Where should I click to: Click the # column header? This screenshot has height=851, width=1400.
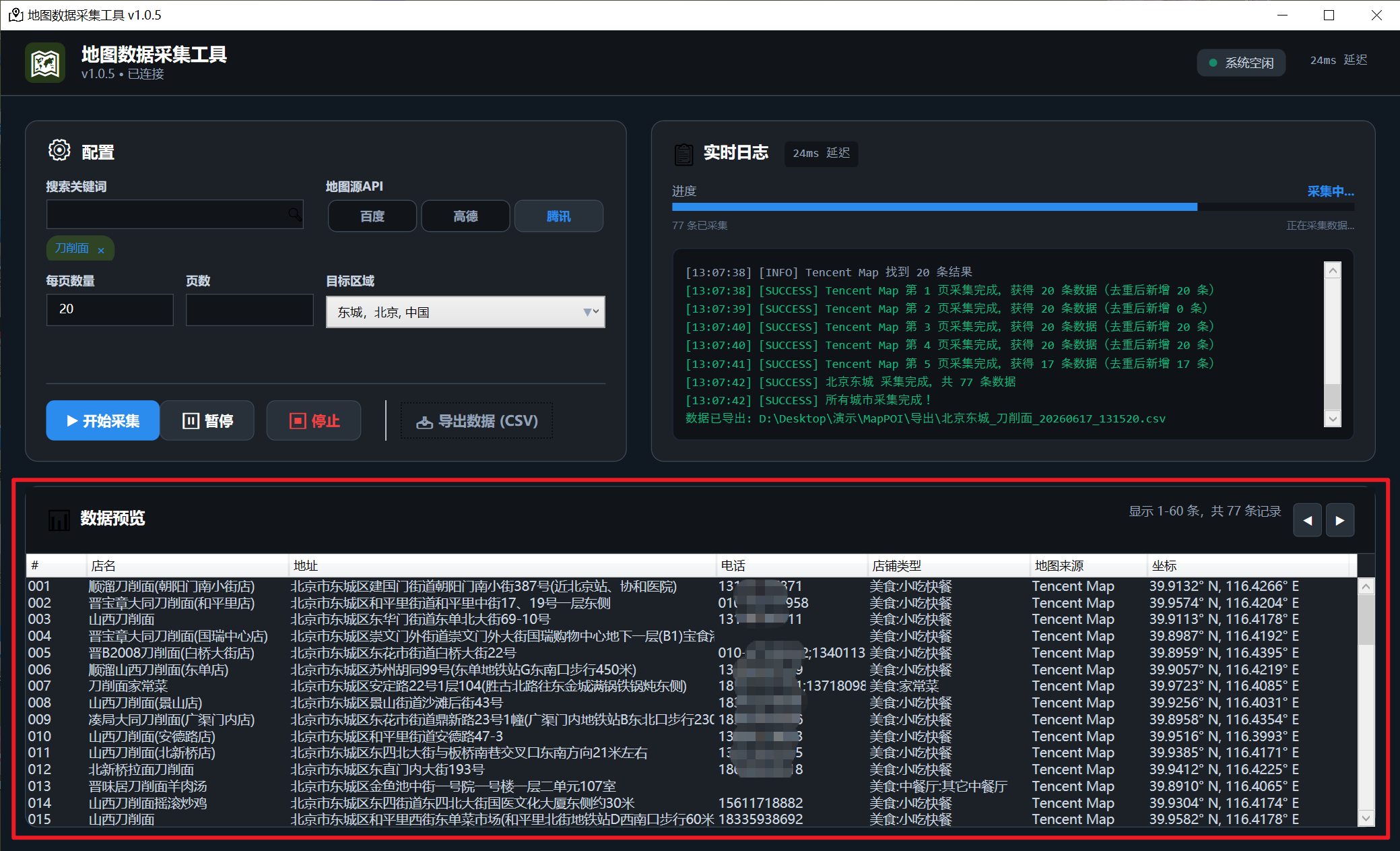57,566
